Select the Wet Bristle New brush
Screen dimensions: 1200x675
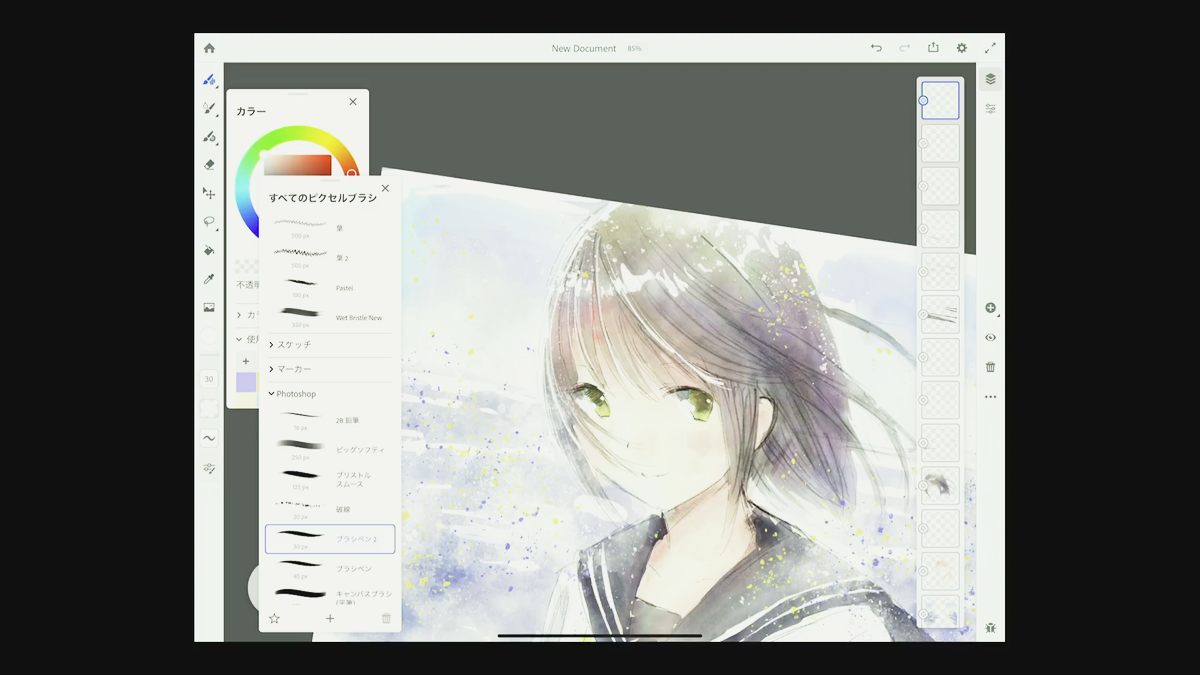click(330, 317)
